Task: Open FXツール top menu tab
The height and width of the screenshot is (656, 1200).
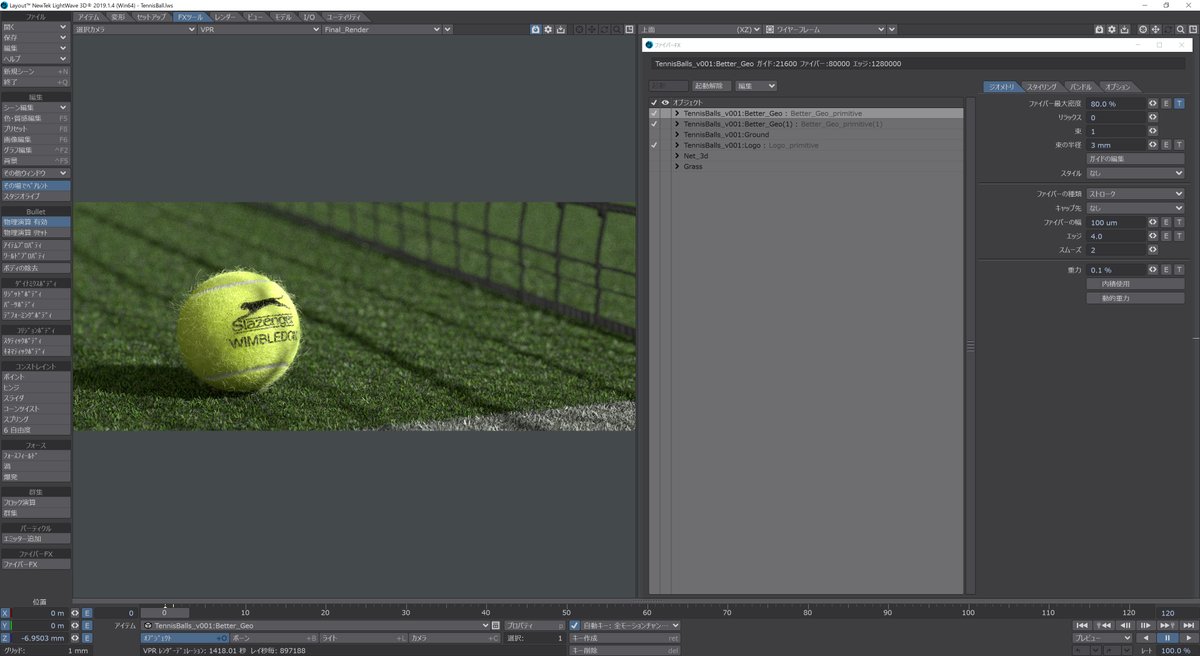Action: coord(190,17)
